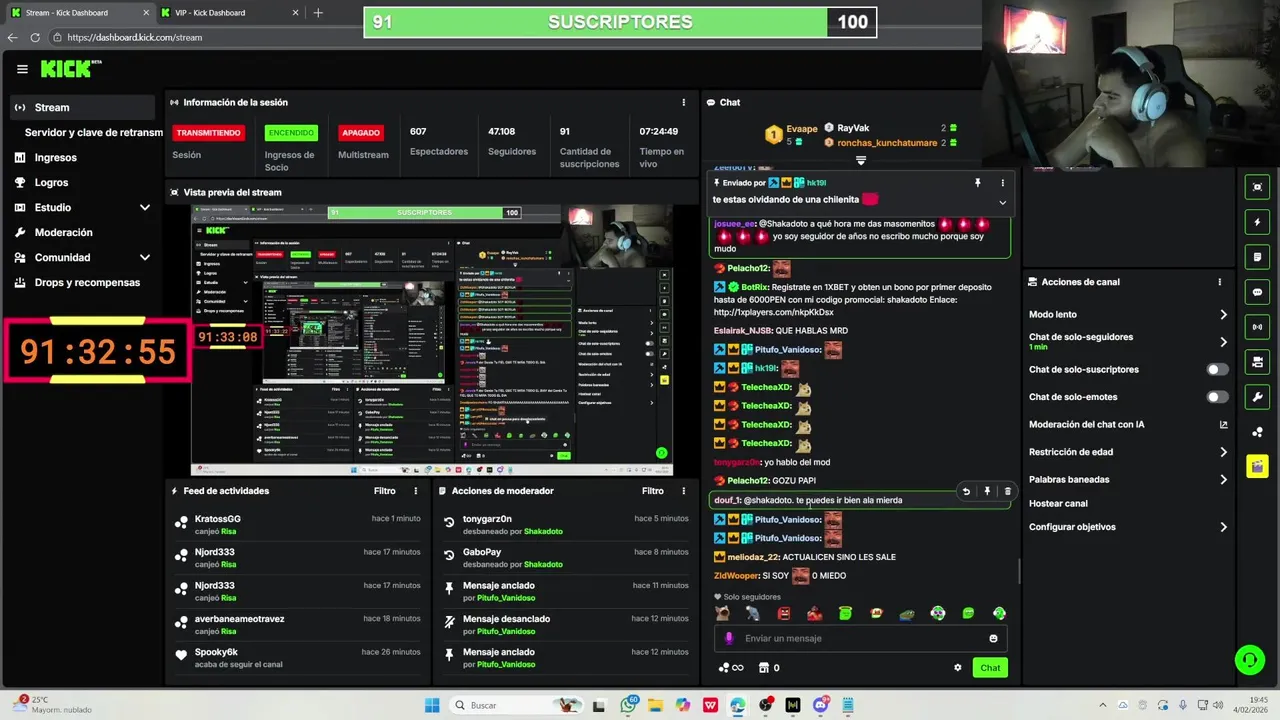Open Filtro in Acciones de moderador
This screenshot has width=1280, height=720.
click(653, 491)
